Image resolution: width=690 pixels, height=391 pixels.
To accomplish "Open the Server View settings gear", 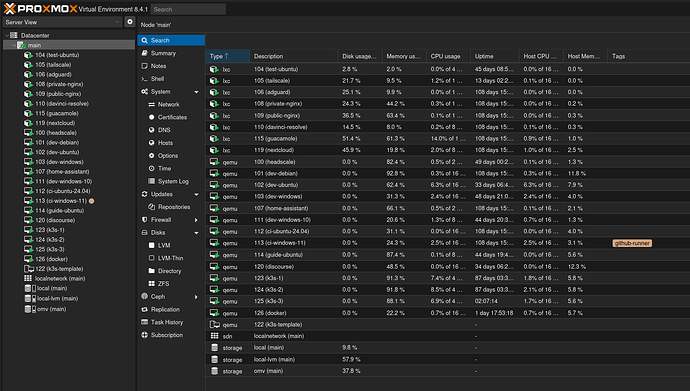I will pos(129,22).
